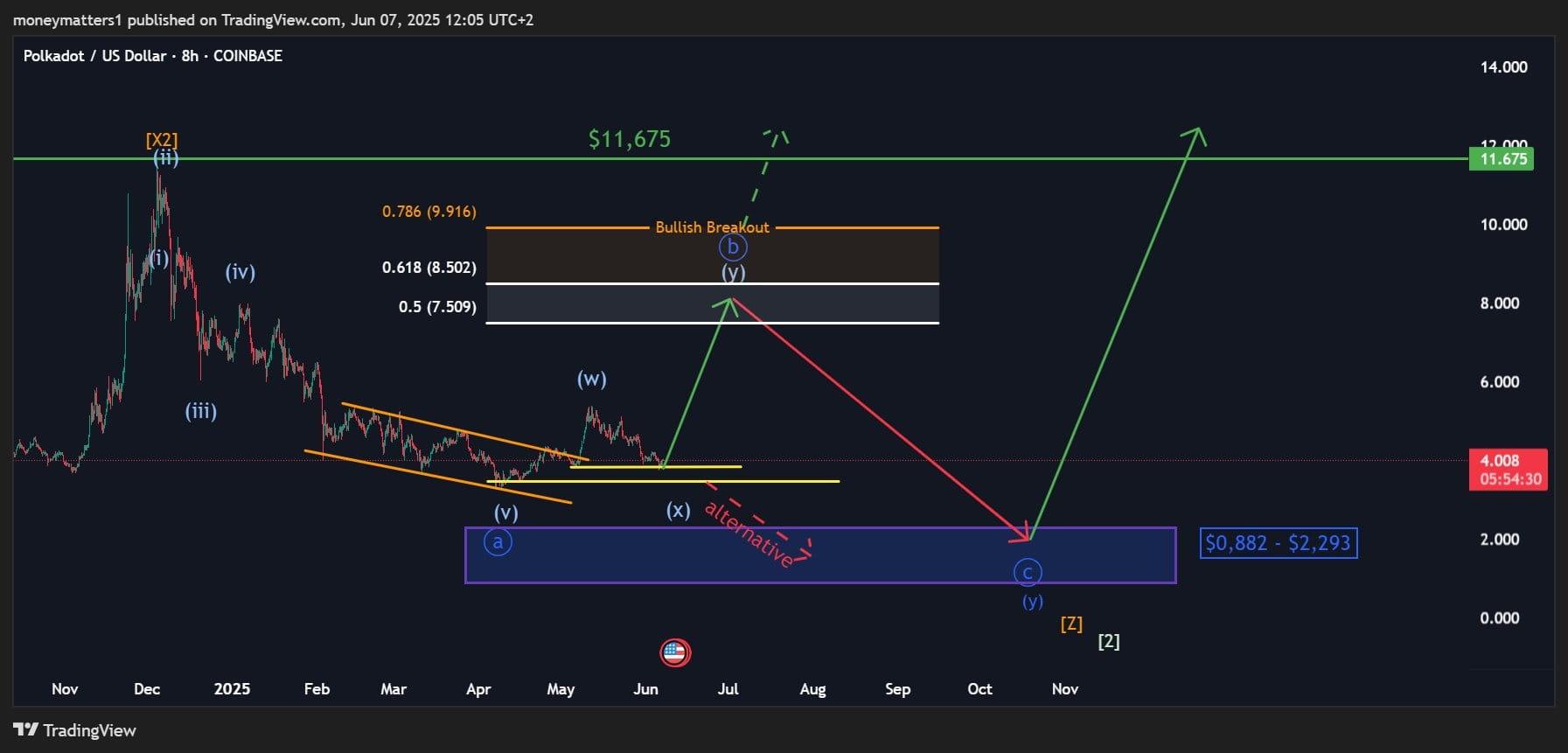
Task: Click the 'Jul' time axis label
Action: tap(728, 689)
